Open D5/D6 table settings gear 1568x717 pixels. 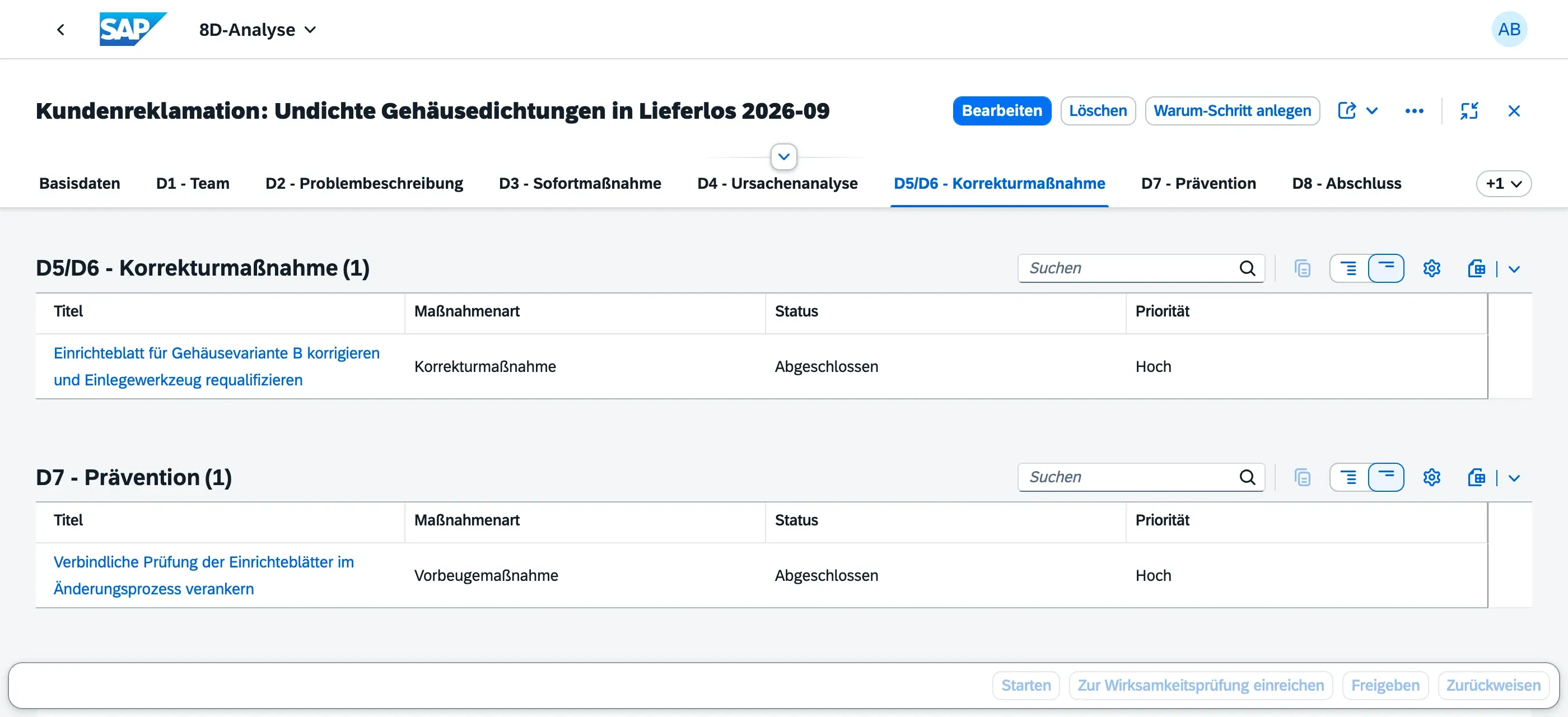[x=1431, y=268]
